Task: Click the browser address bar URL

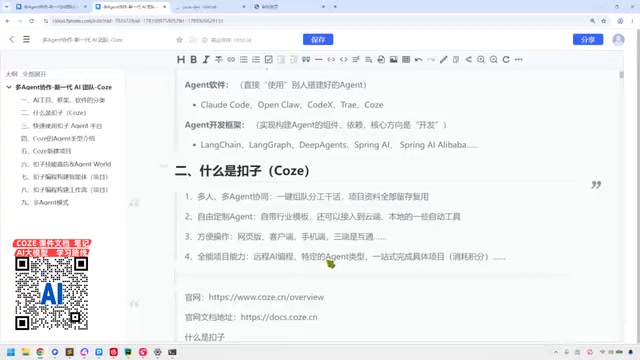Action: (x=138, y=21)
